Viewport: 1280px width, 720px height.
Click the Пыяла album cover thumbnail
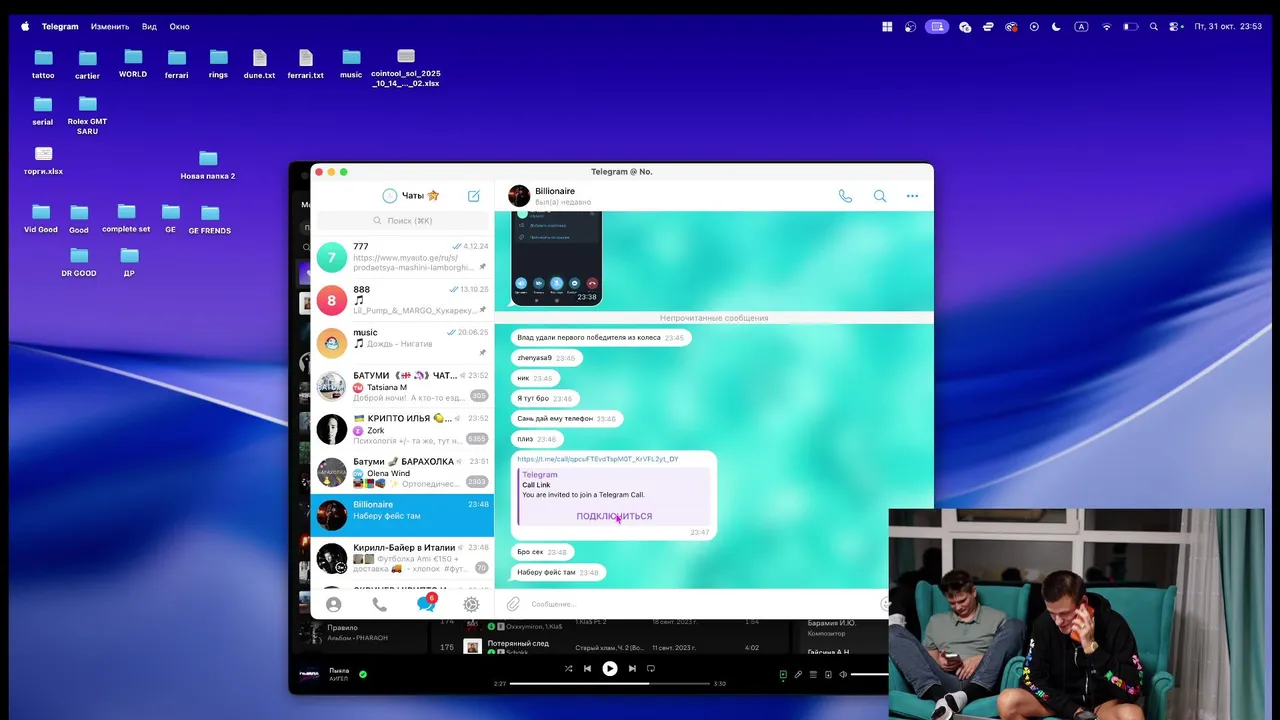pyautogui.click(x=310, y=674)
